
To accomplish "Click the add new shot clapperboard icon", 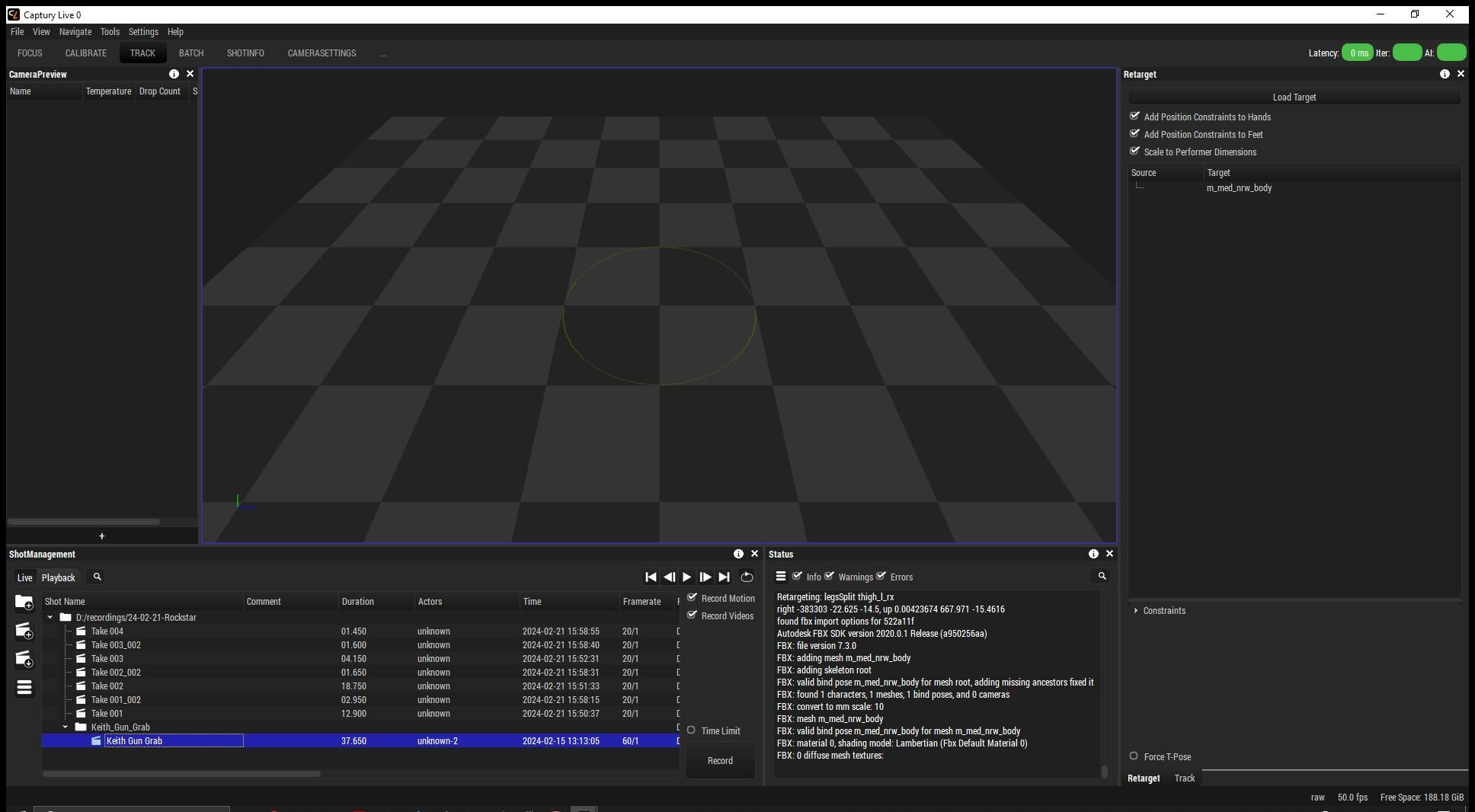I will pos(24,631).
